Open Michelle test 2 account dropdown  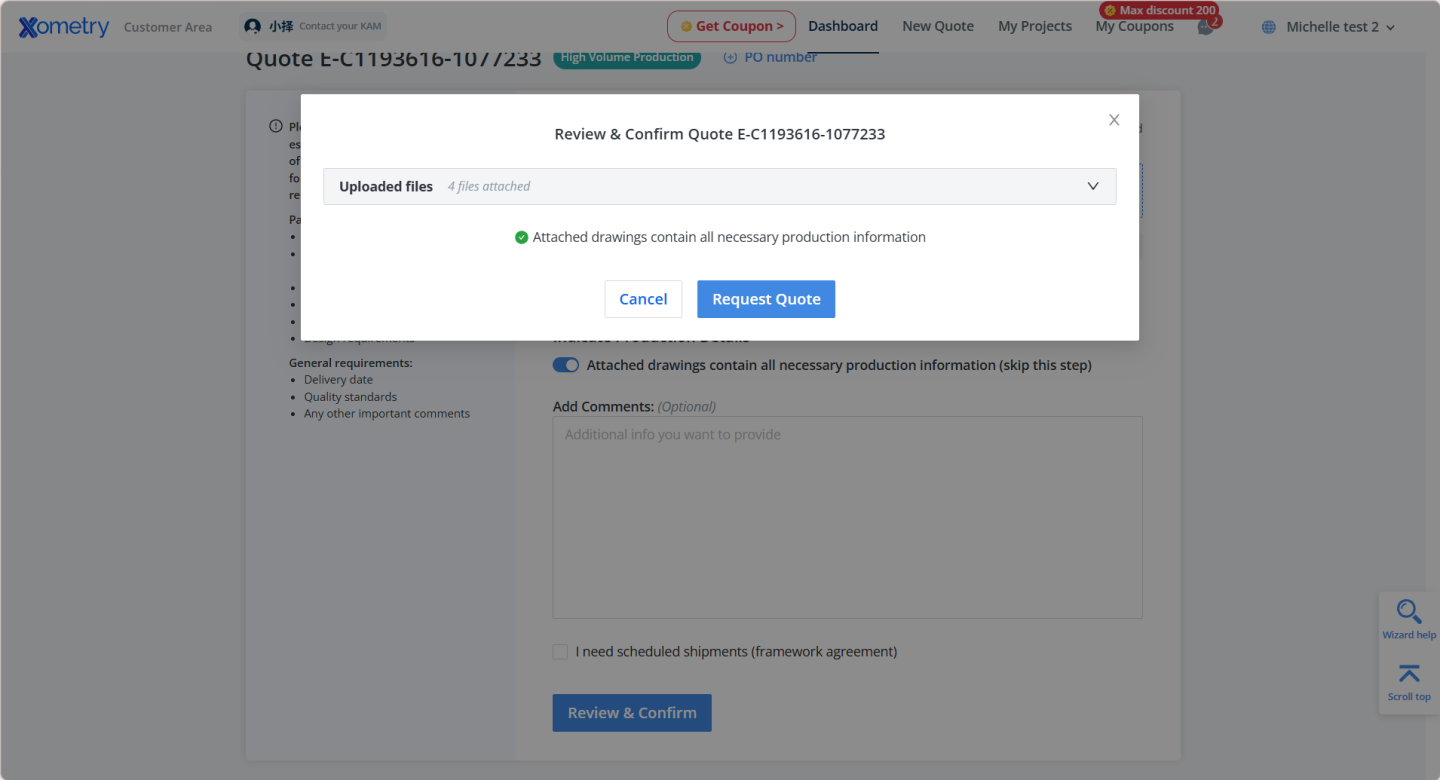[1340, 27]
